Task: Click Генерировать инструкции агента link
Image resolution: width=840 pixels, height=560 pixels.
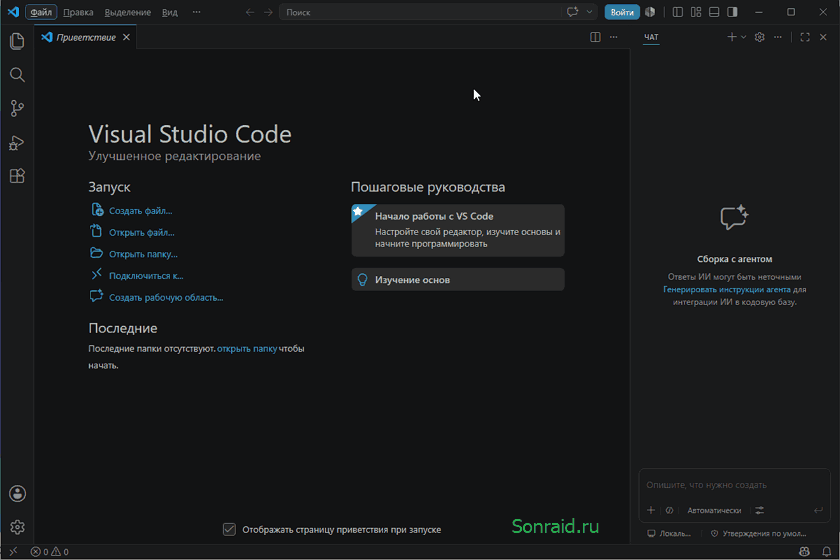Action: [726, 289]
